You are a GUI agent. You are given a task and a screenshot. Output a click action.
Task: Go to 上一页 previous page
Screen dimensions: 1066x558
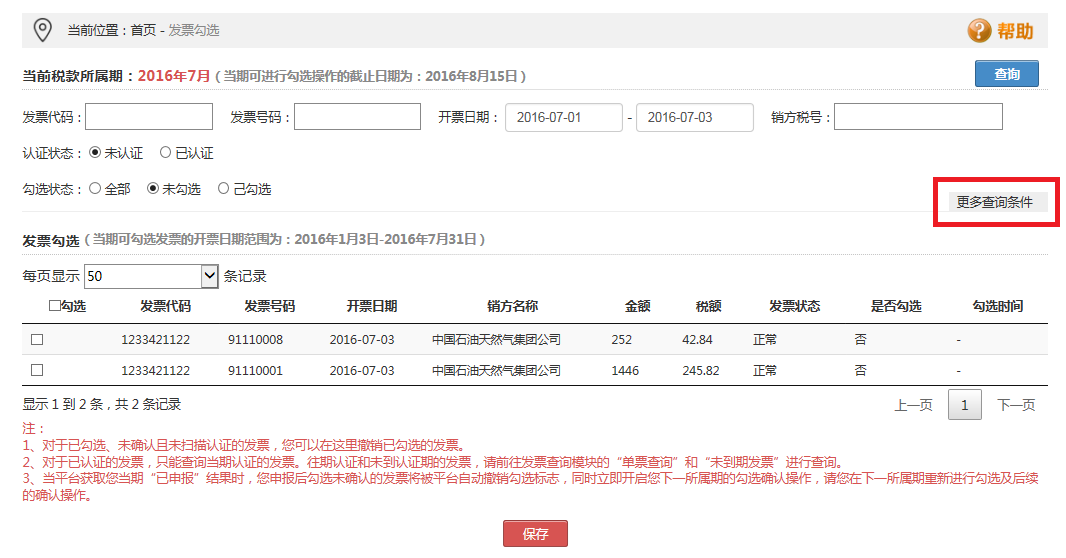click(x=913, y=405)
